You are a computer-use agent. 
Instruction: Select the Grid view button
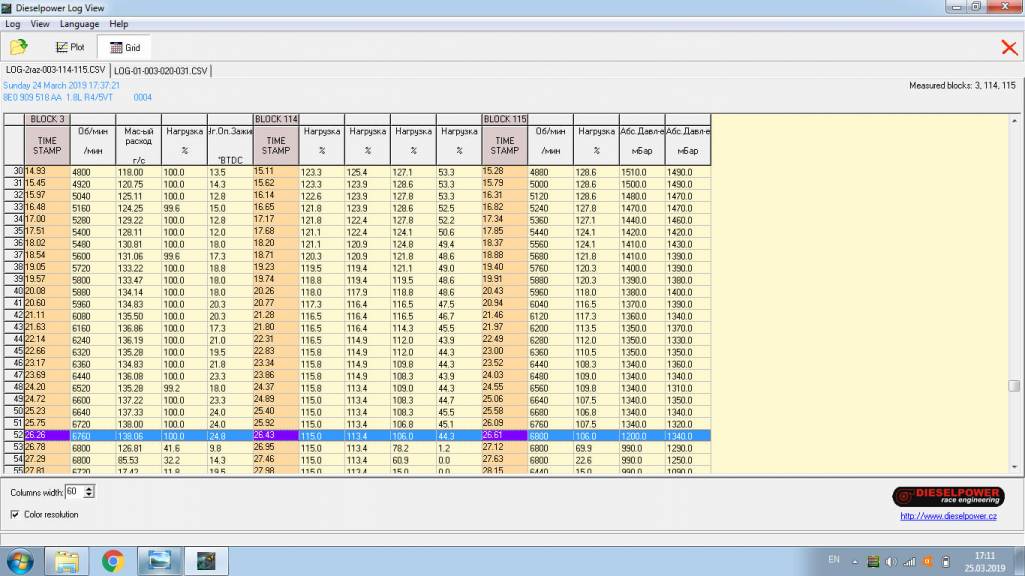pos(124,47)
